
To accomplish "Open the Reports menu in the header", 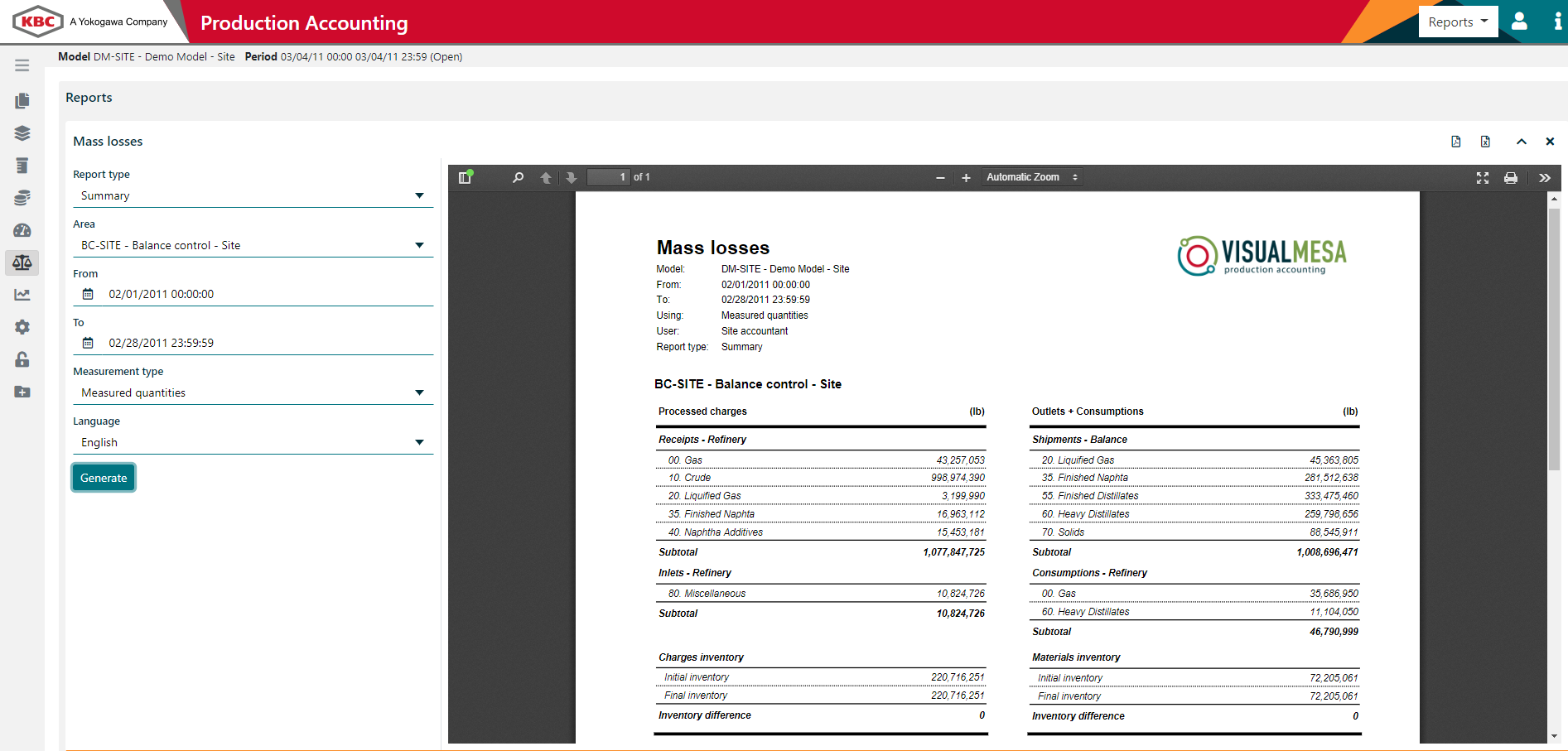I will click(1458, 22).
